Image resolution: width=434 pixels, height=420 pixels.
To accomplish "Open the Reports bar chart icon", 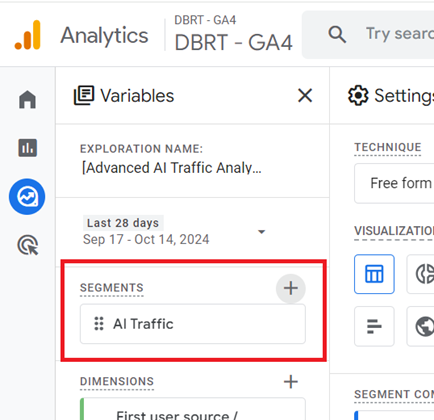I will point(27,148).
